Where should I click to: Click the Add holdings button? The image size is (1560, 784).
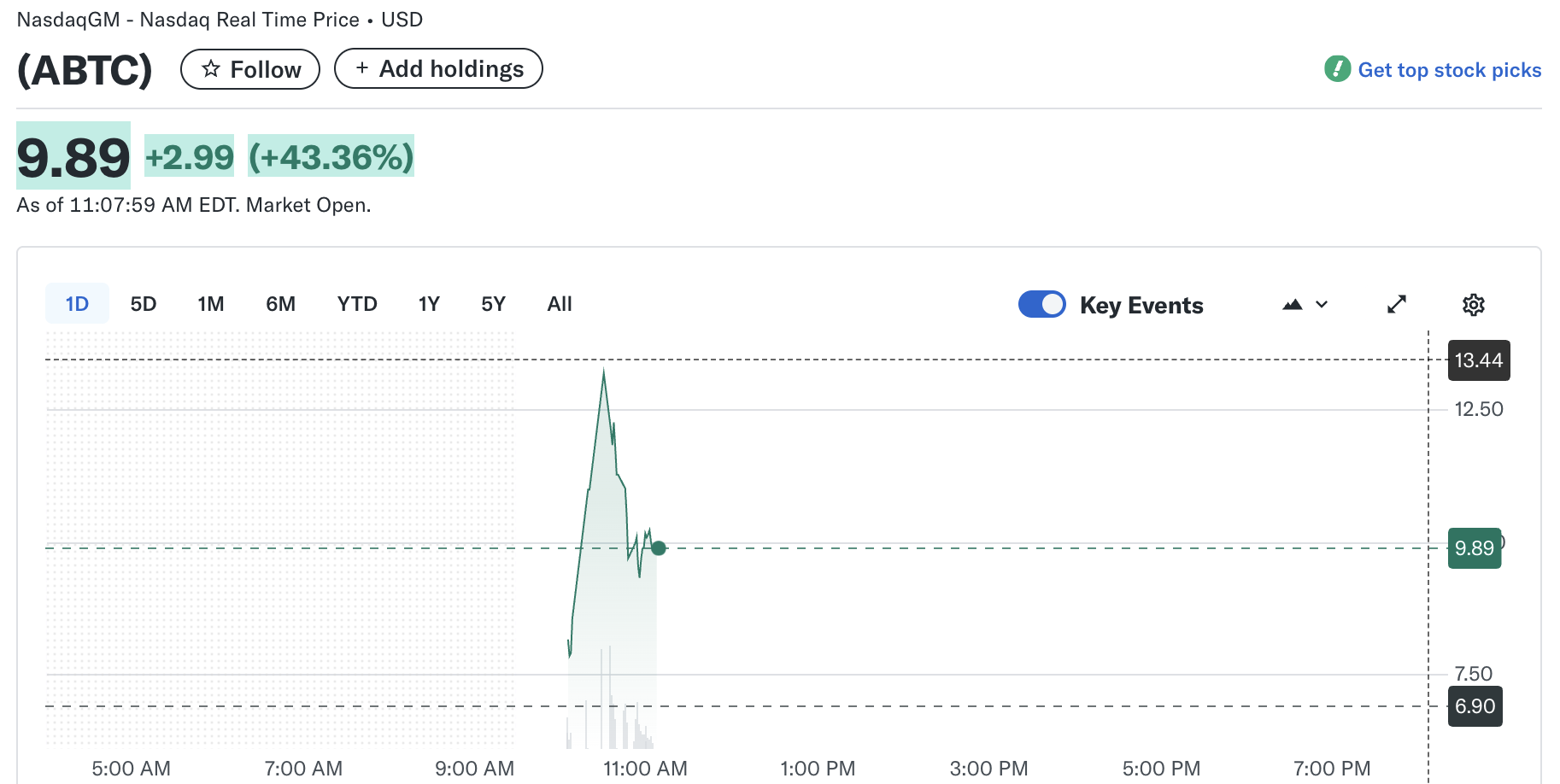pos(438,68)
